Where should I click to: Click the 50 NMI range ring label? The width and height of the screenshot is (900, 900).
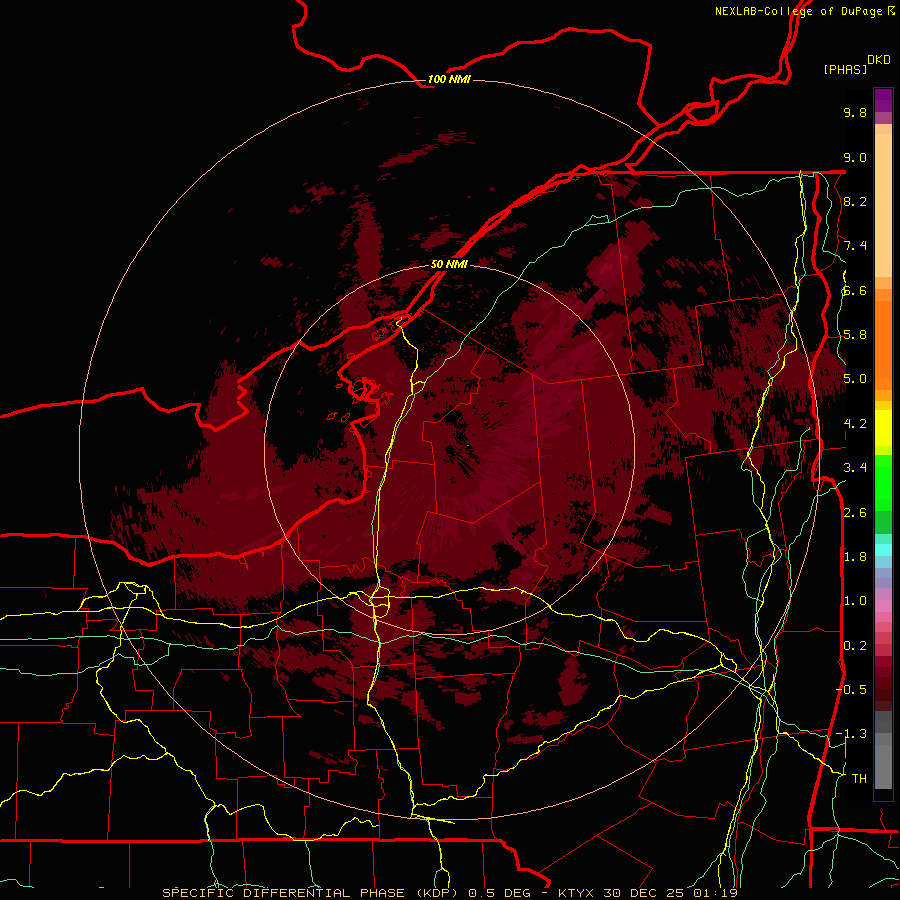pos(449,264)
